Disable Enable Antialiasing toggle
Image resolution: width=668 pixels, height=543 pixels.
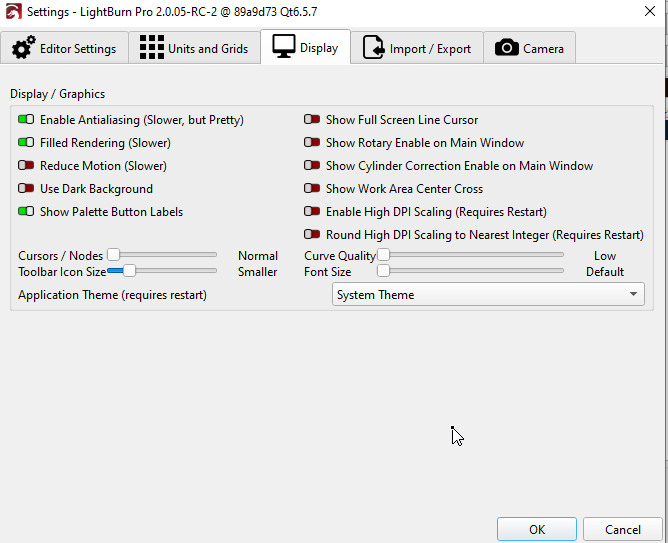[26, 120]
